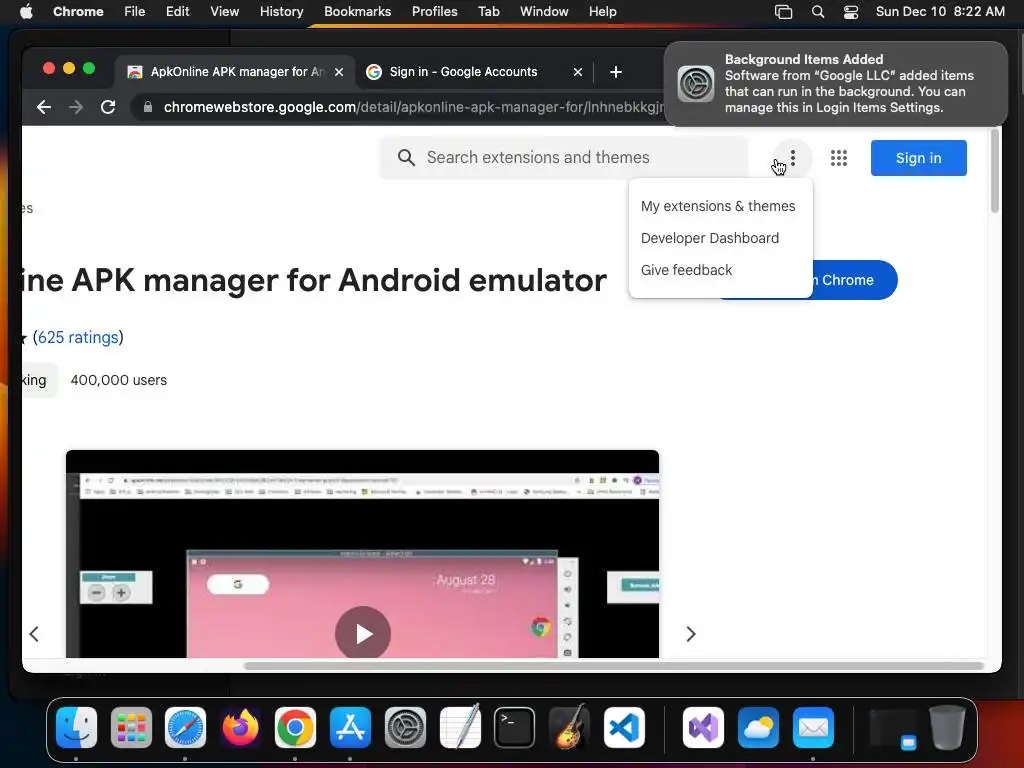The width and height of the screenshot is (1024, 768).
Task: Open Terminal from the dock
Action: pyautogui.click(x=515, y=727)
